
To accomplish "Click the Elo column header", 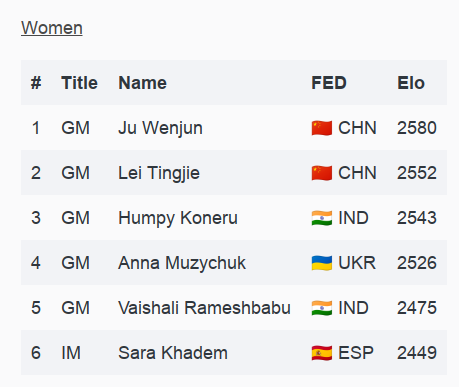I will click(411, 83).
